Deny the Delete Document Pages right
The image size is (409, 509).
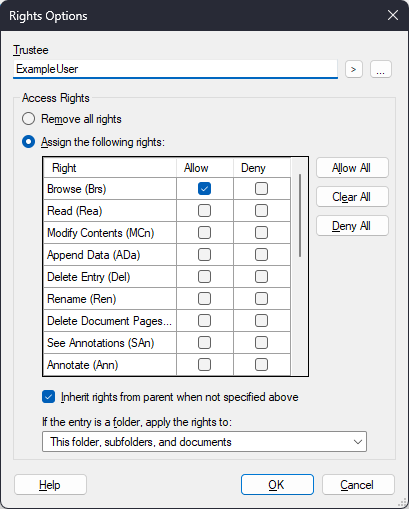point(261,321)
